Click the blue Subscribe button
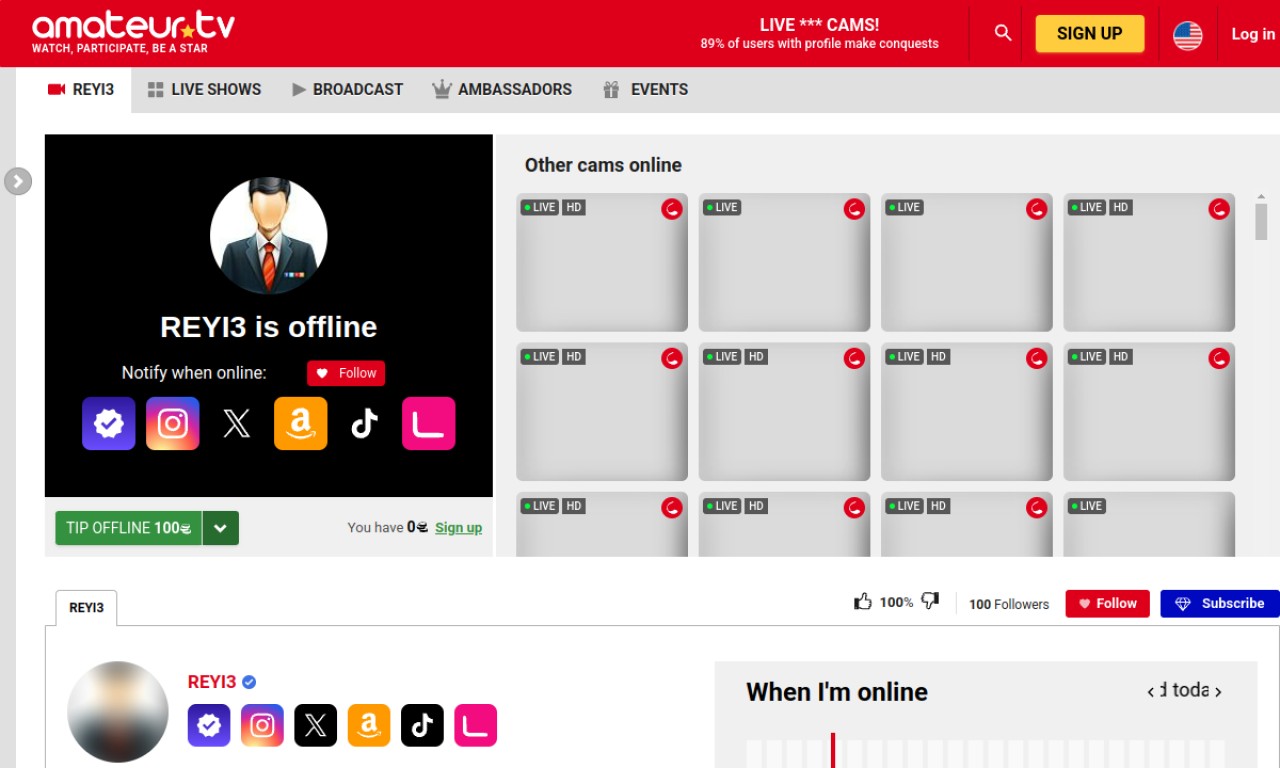The image size is (1280, 768). tap(1219, 603)
